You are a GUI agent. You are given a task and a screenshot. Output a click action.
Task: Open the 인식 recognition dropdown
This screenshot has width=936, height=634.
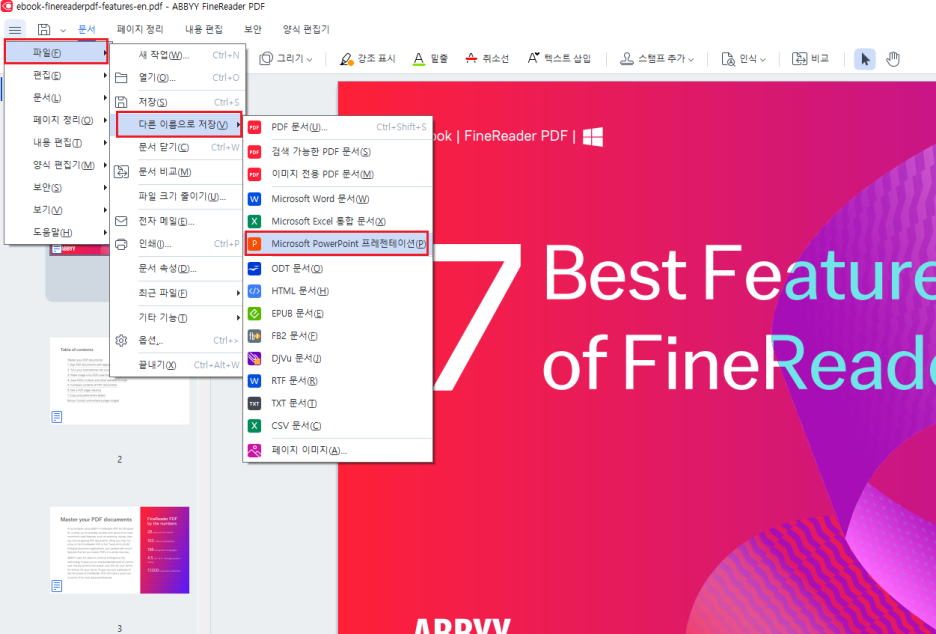[x=743, y=59]
